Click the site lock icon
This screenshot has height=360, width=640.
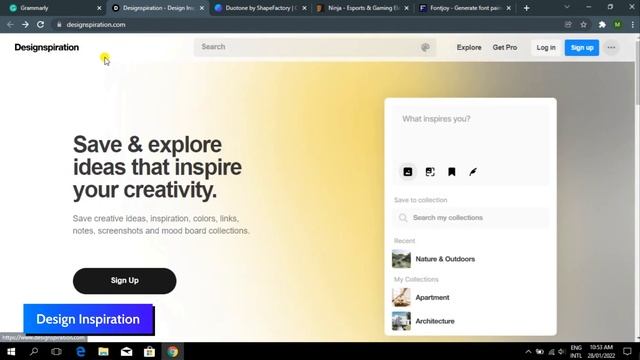tap(59, 24)
